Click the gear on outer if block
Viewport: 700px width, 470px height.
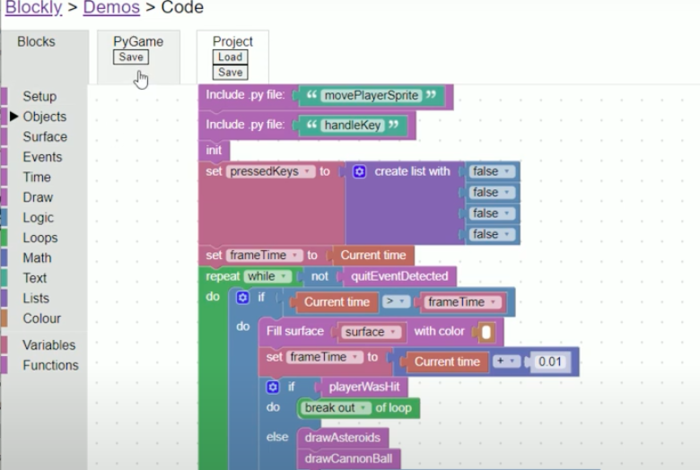242,297
